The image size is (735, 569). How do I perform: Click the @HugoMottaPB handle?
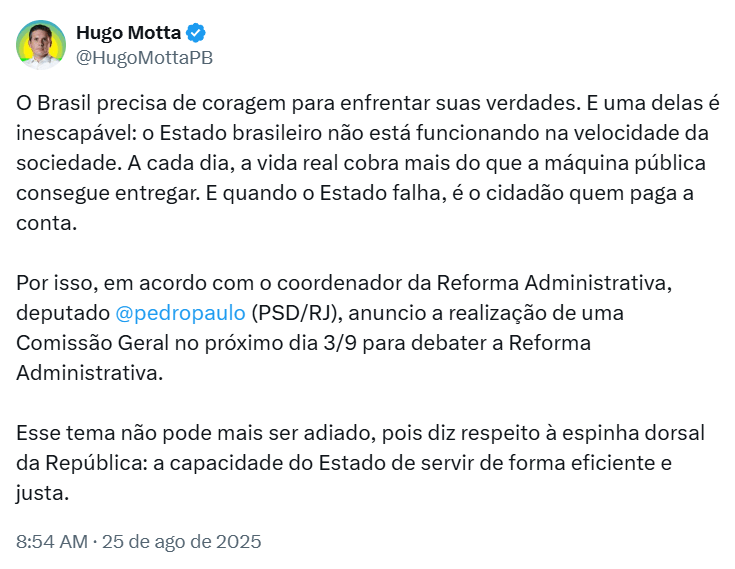pos(144,58)
